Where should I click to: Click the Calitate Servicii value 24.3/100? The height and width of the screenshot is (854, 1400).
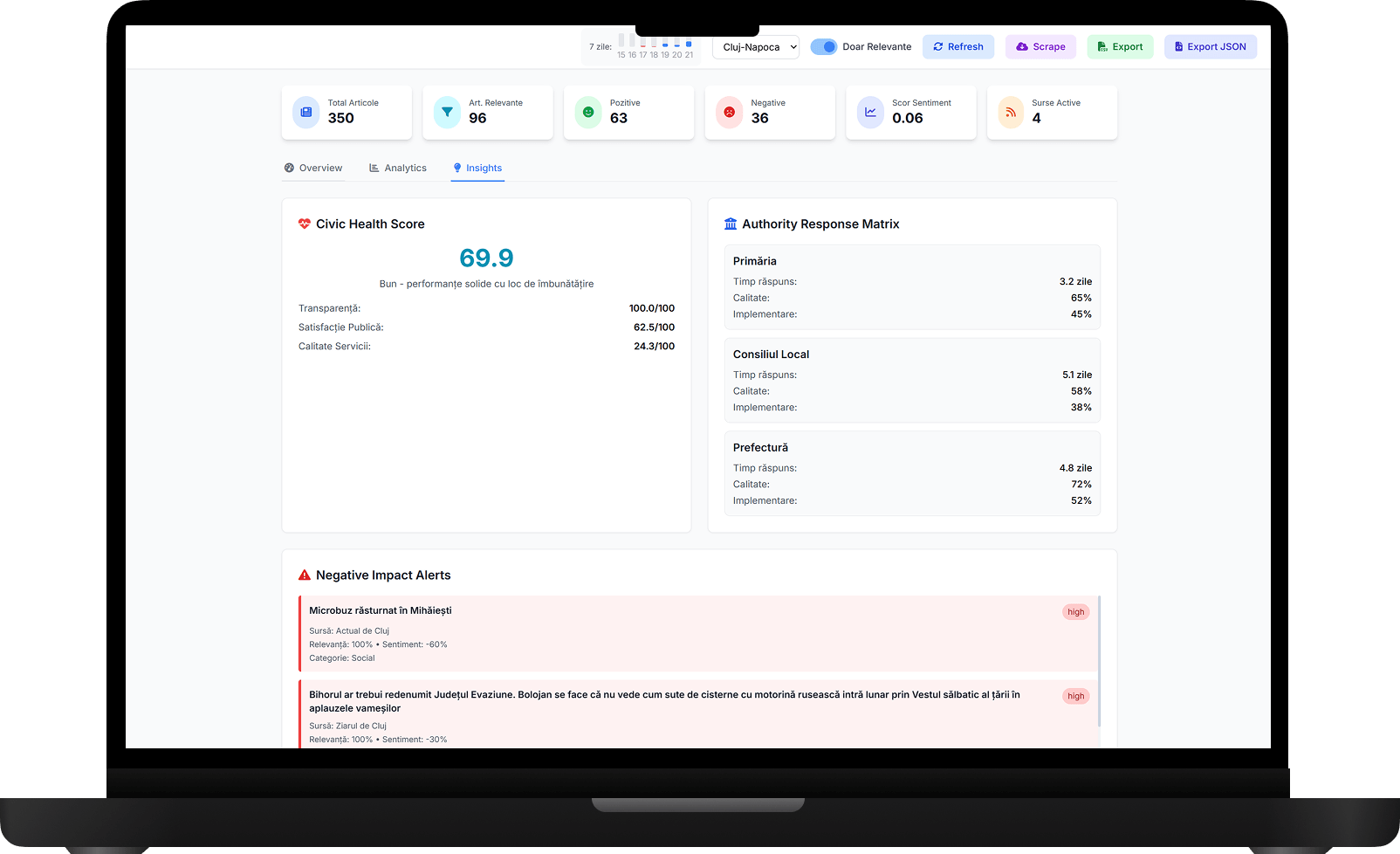coord(654,347)
